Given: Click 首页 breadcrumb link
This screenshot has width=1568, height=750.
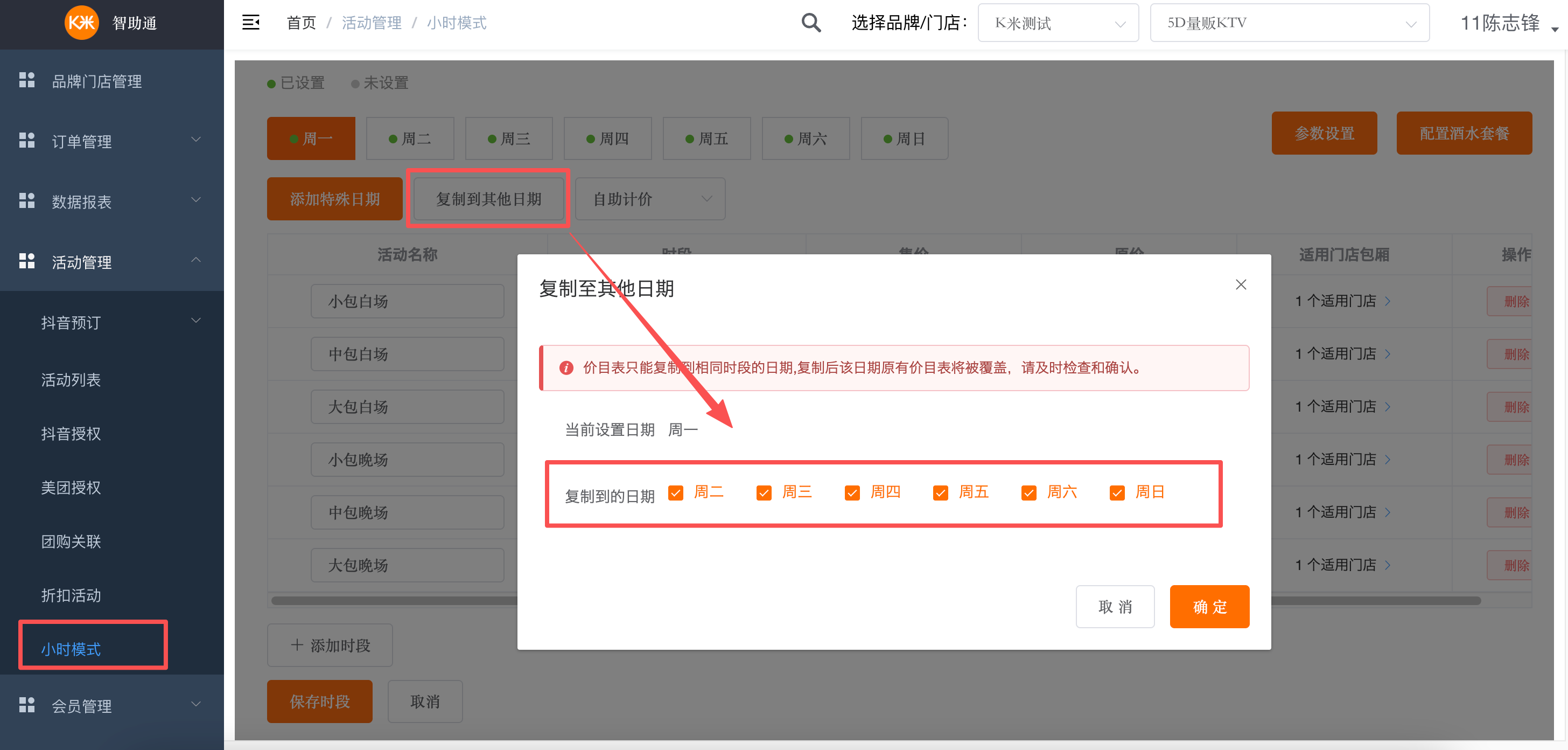Looking at the screenshot, I should (302, 23).
